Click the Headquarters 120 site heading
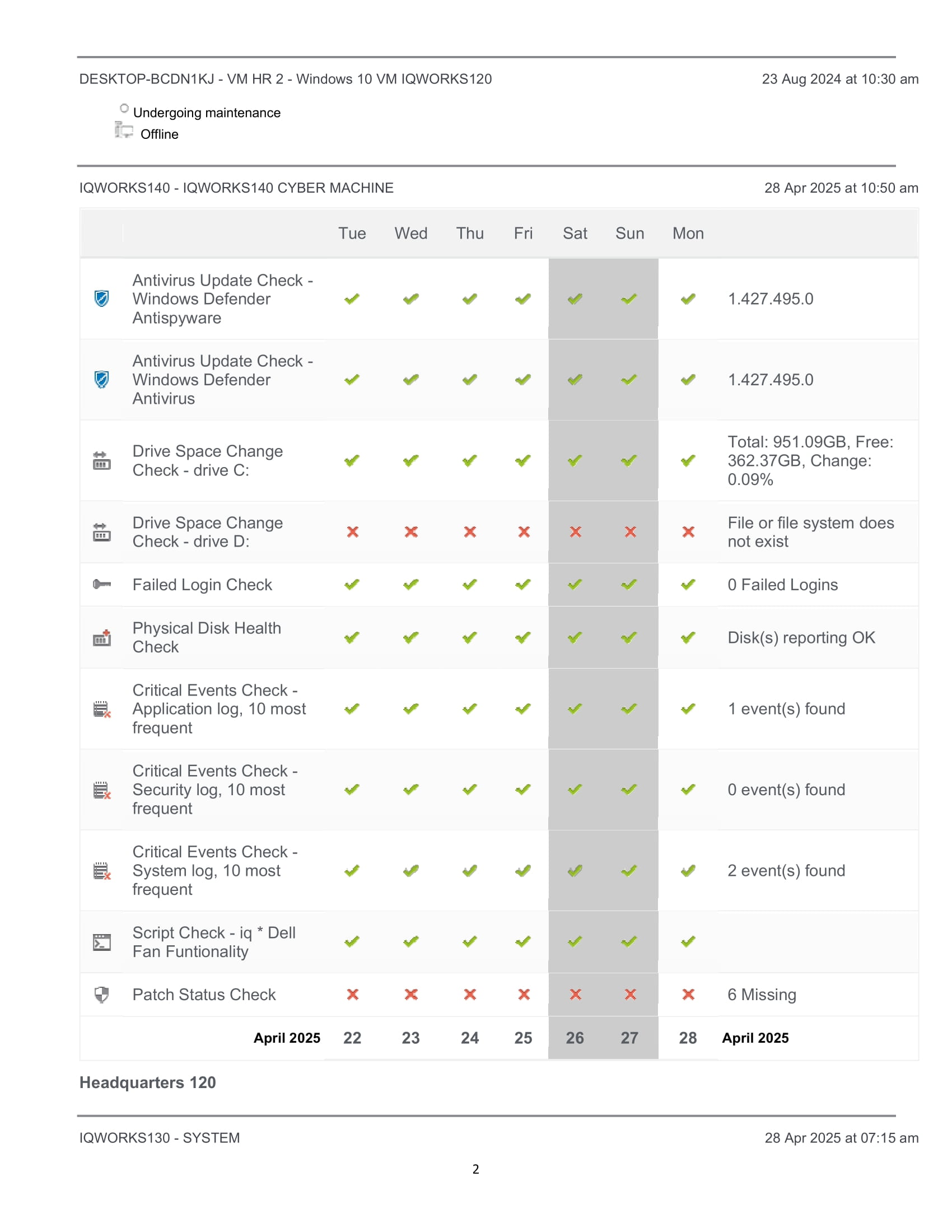 (x=148, y=1082)
